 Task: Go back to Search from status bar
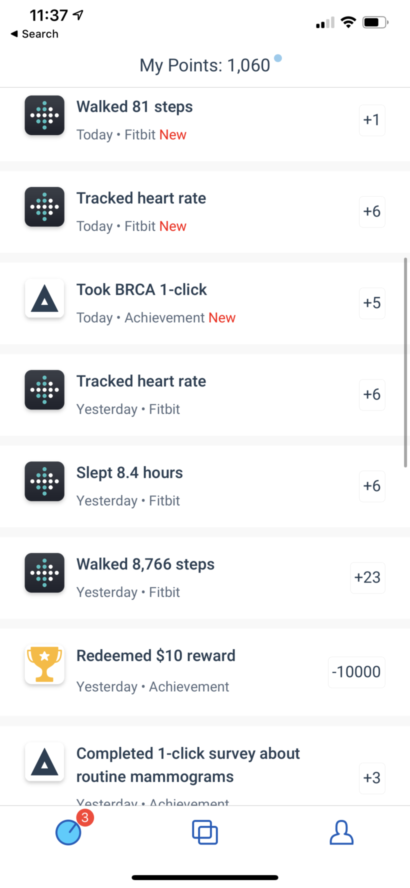pyautogui.click(x=34, y=34)
